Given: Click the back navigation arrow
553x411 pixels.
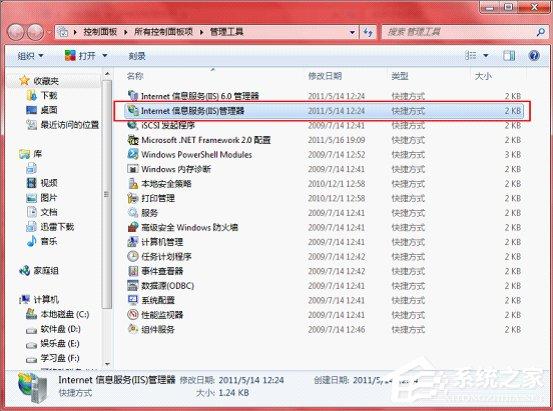Looking at the screenshot, I should (16, 32).
